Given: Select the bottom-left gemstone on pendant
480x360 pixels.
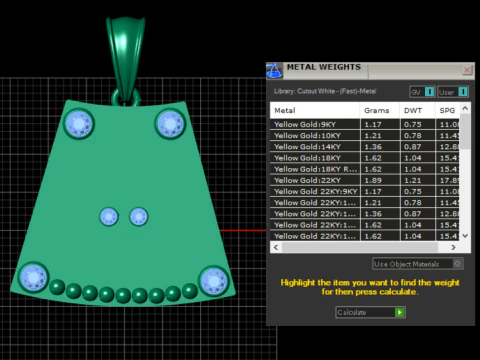Looking at the screenshot, I should point(33,278).
